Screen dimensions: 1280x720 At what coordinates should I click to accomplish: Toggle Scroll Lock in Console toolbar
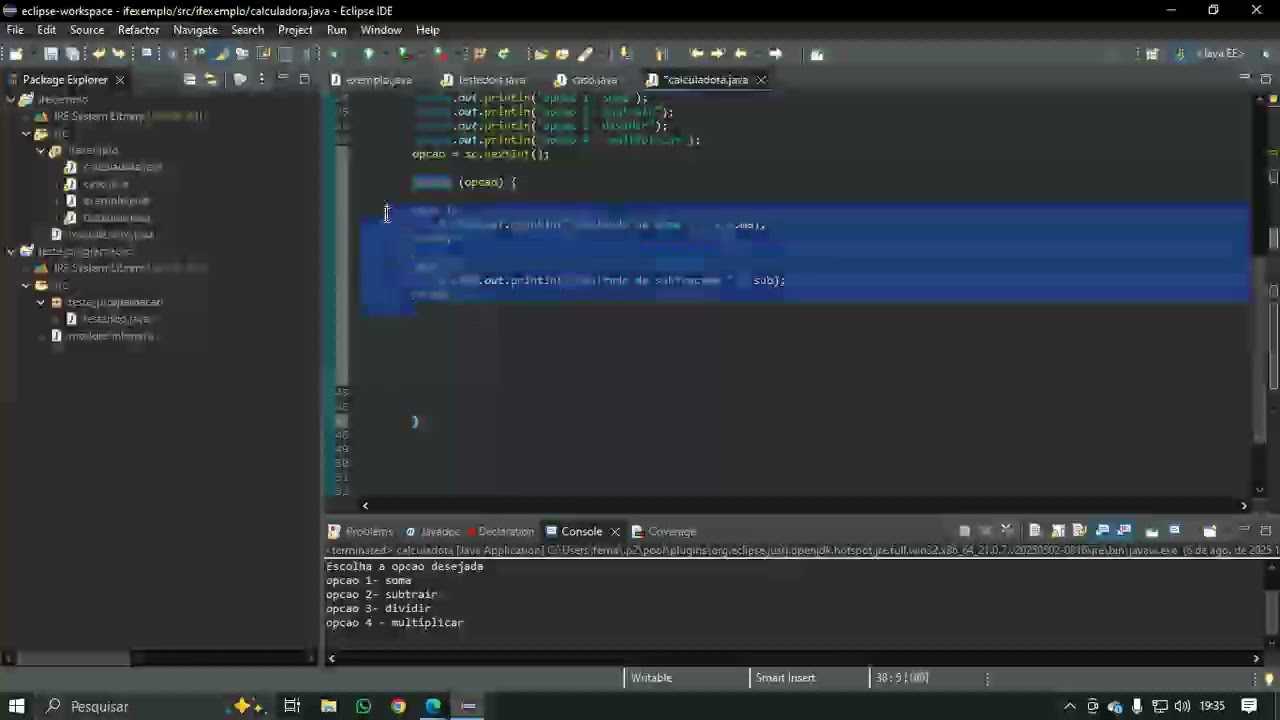1057,531
